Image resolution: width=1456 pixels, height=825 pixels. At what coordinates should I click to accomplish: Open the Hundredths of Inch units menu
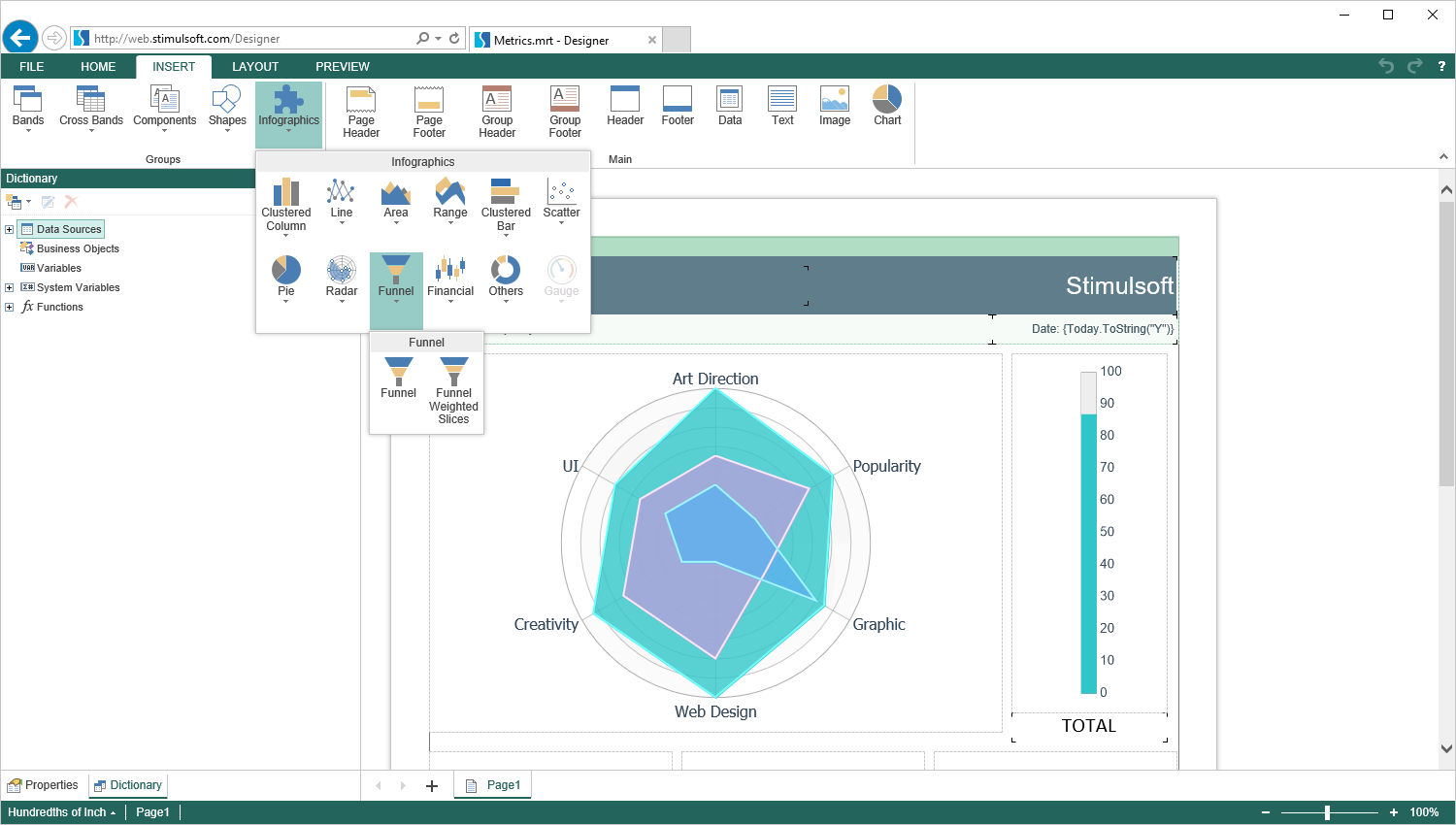point(61,812)
